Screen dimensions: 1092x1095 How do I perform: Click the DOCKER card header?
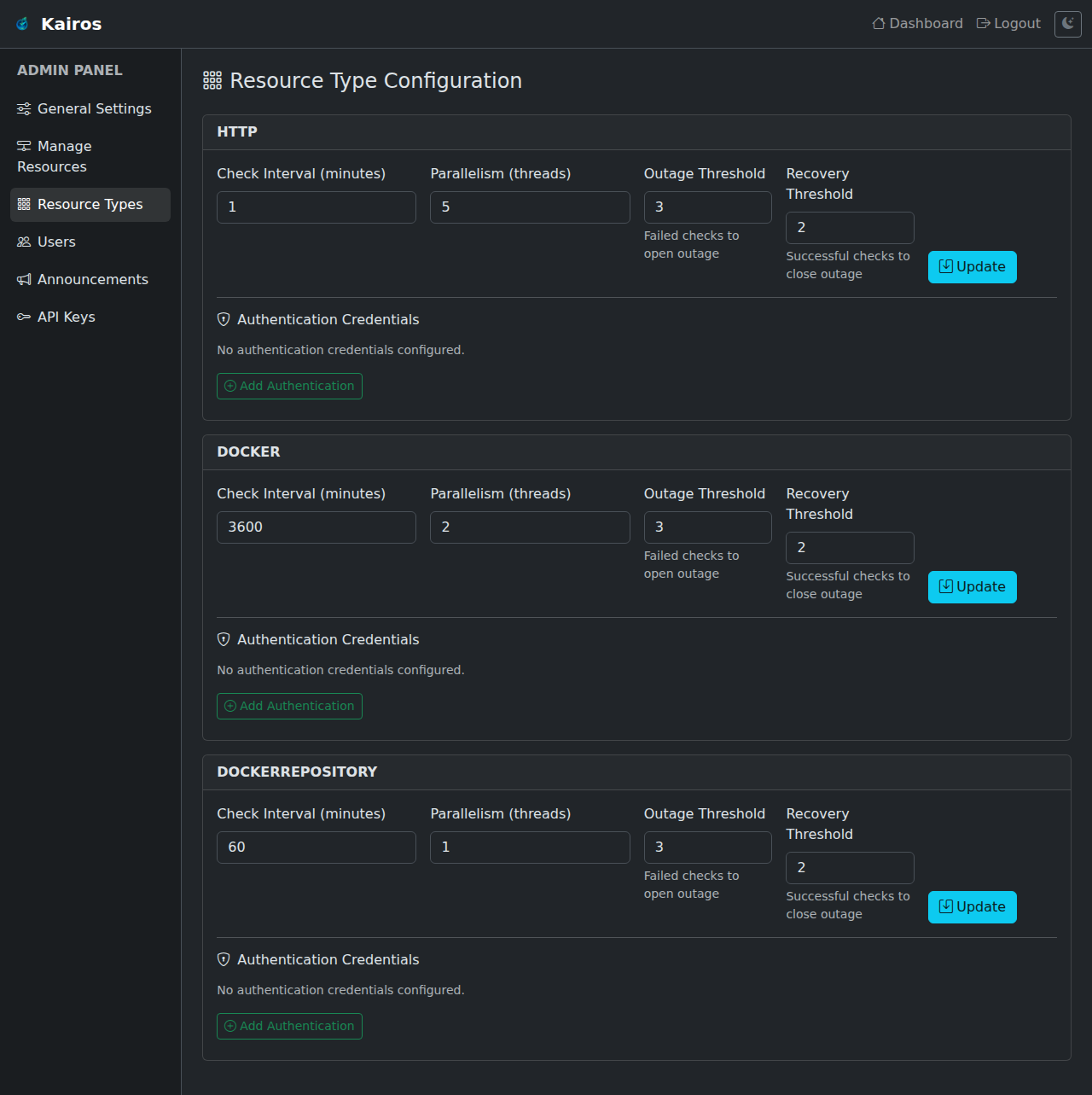(636, 452)
